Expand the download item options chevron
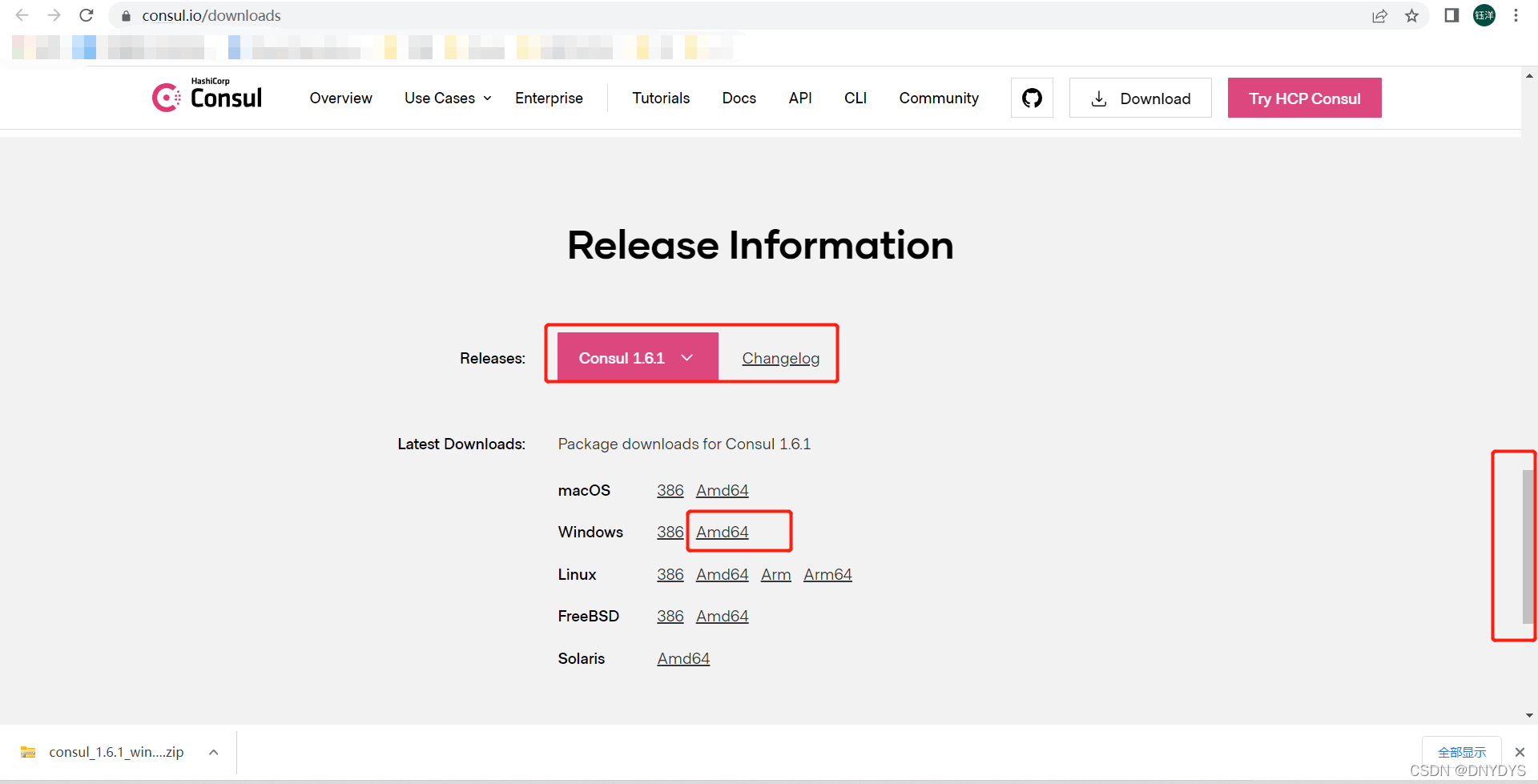This screenshot has height=784, width=1538. (213, 752)
